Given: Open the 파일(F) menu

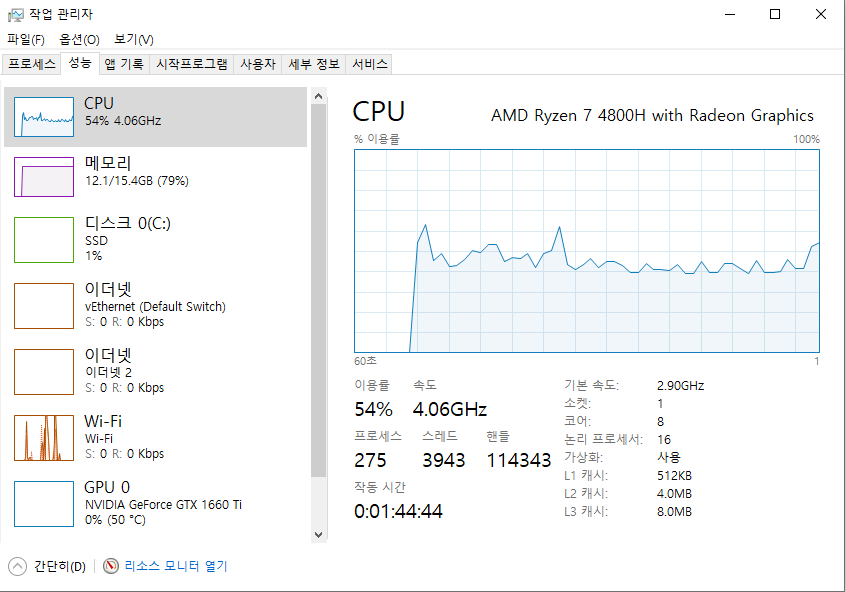Looking at the screenshot, I should click(x=25, y=39).
